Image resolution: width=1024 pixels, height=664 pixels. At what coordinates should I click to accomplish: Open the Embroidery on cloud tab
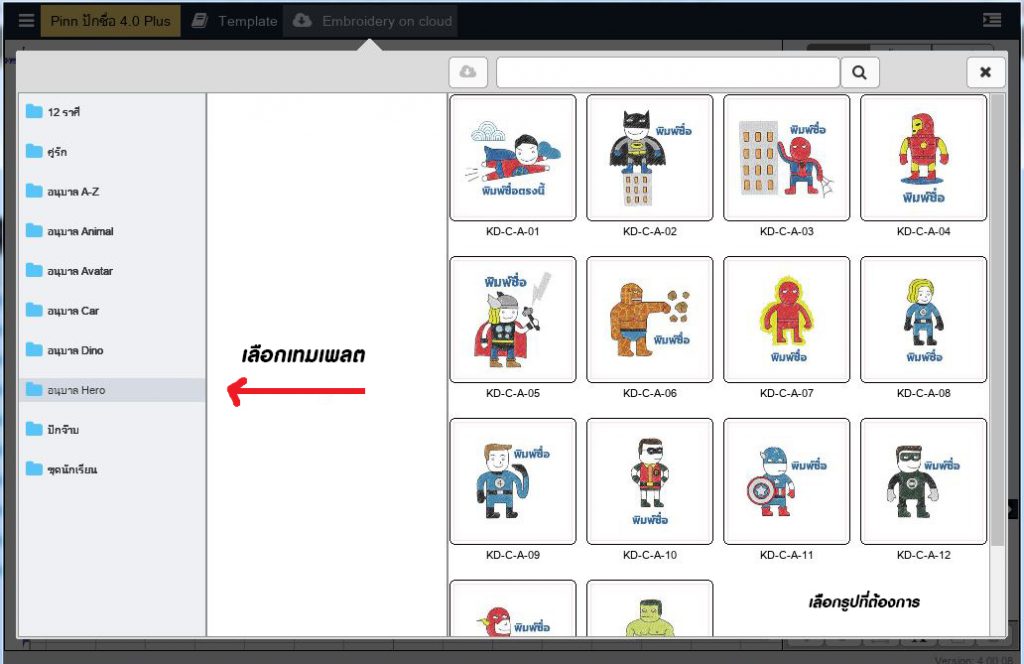372,21
